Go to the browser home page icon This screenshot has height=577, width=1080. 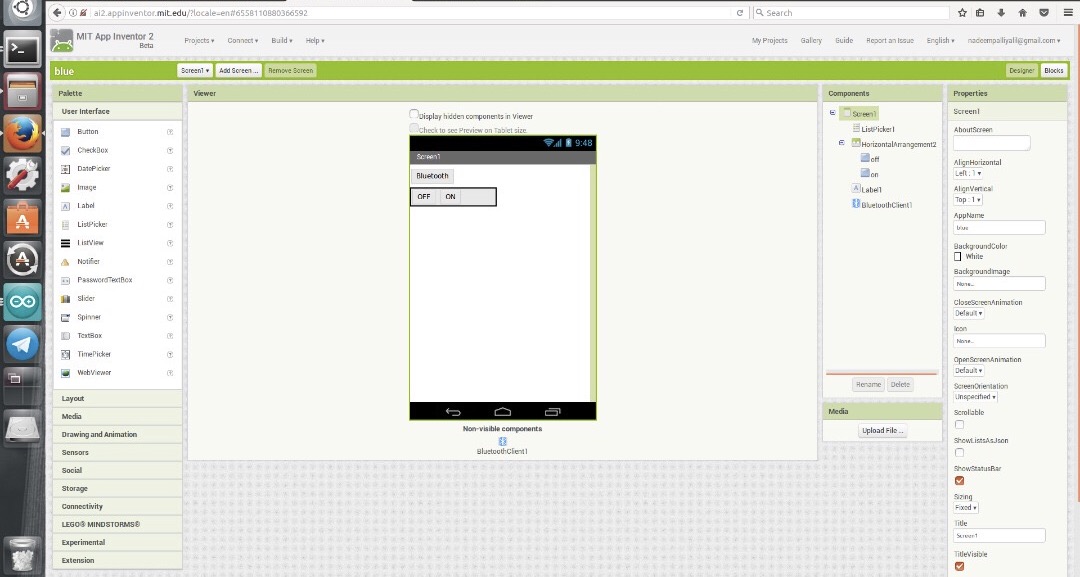tap(1022, 12)
